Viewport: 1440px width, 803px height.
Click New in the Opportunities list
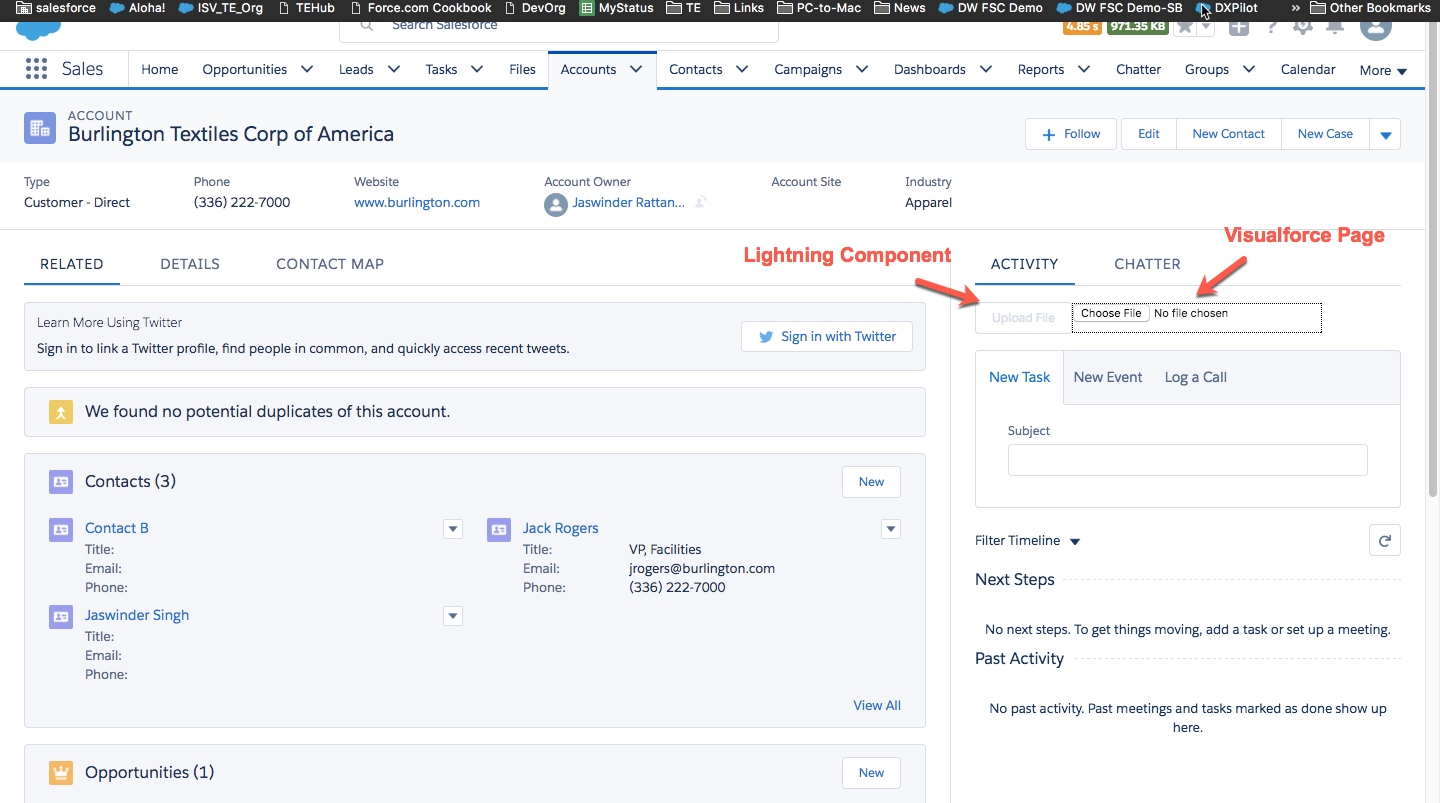point(871,773)
